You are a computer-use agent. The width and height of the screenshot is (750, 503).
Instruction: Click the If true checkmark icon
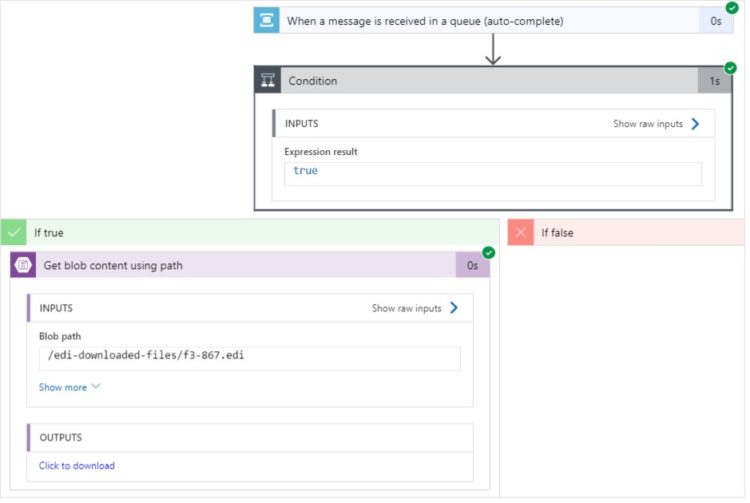(x=14, y=233)
